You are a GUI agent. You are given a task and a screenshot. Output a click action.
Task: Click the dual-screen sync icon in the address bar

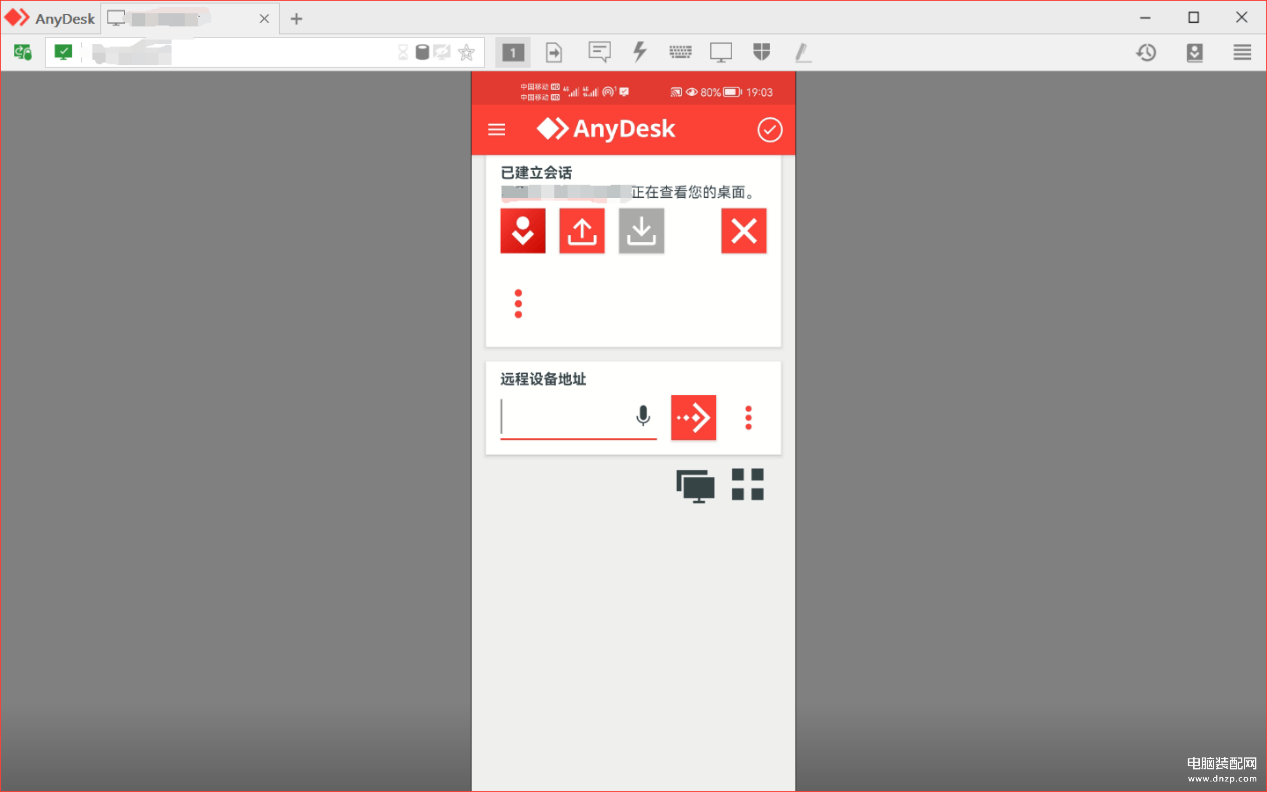[x=442, y=52]
